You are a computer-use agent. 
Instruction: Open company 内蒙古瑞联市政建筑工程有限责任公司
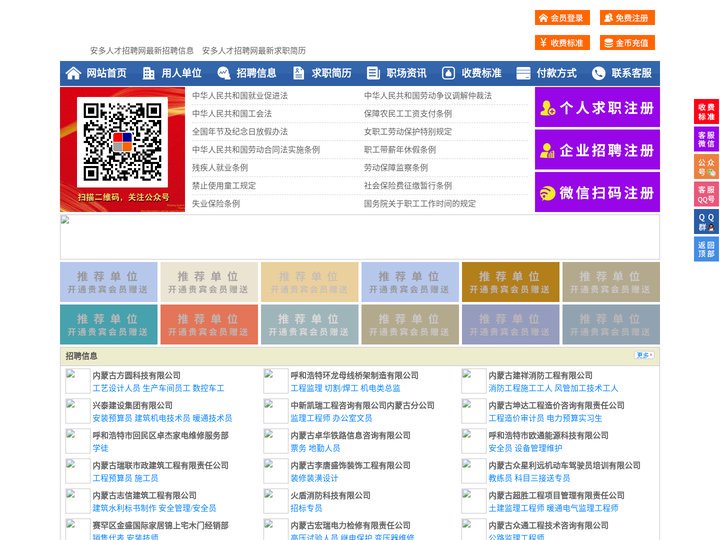click(160, 465)
